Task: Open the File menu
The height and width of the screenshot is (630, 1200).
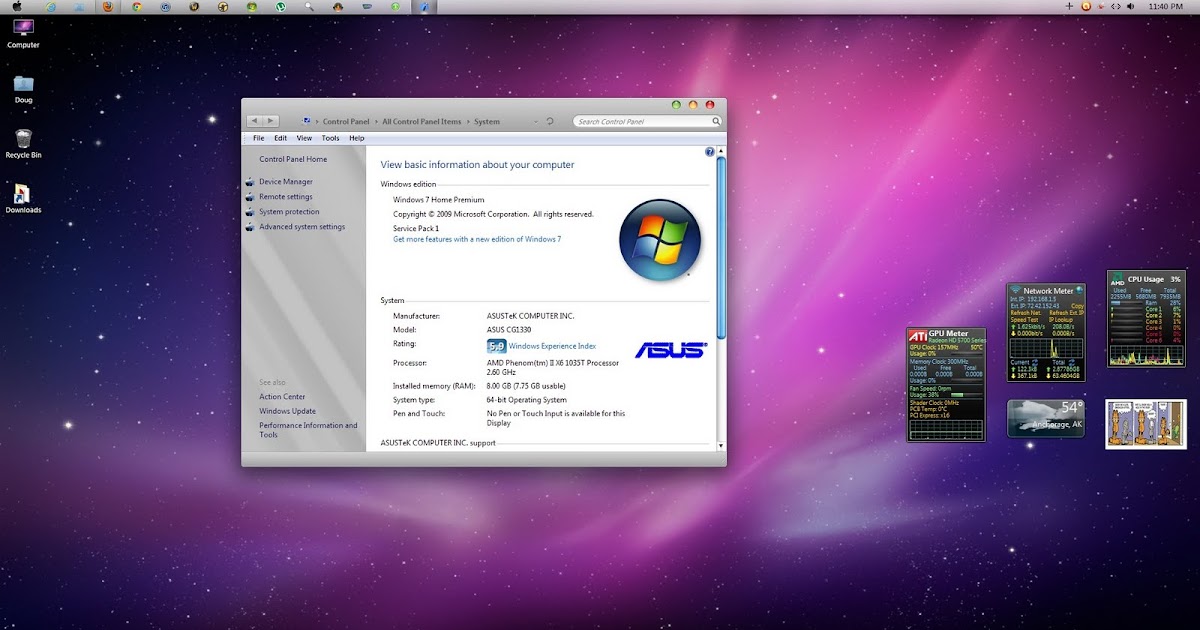Action: pyautogui.click(x=258, y=138)
